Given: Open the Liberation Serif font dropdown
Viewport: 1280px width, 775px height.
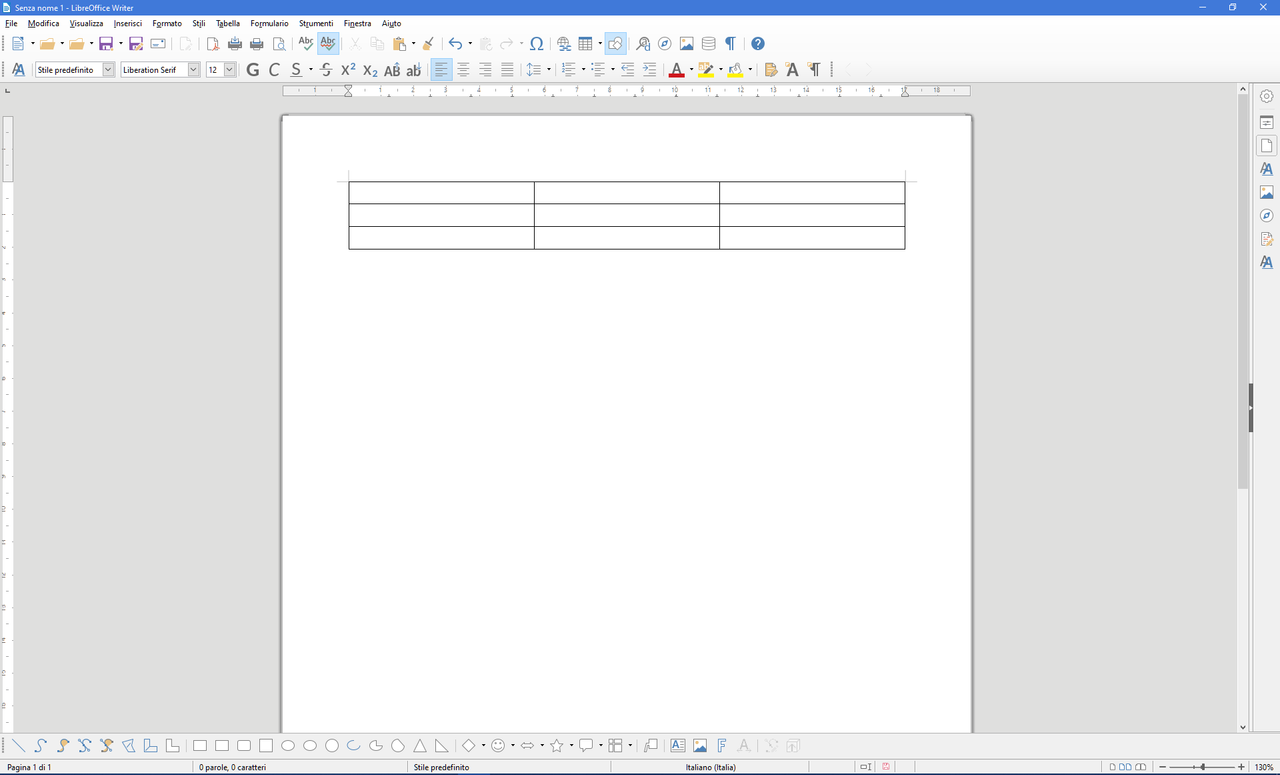Looking at the screenshot, I should pyautogui.click(x=194, y=70).
